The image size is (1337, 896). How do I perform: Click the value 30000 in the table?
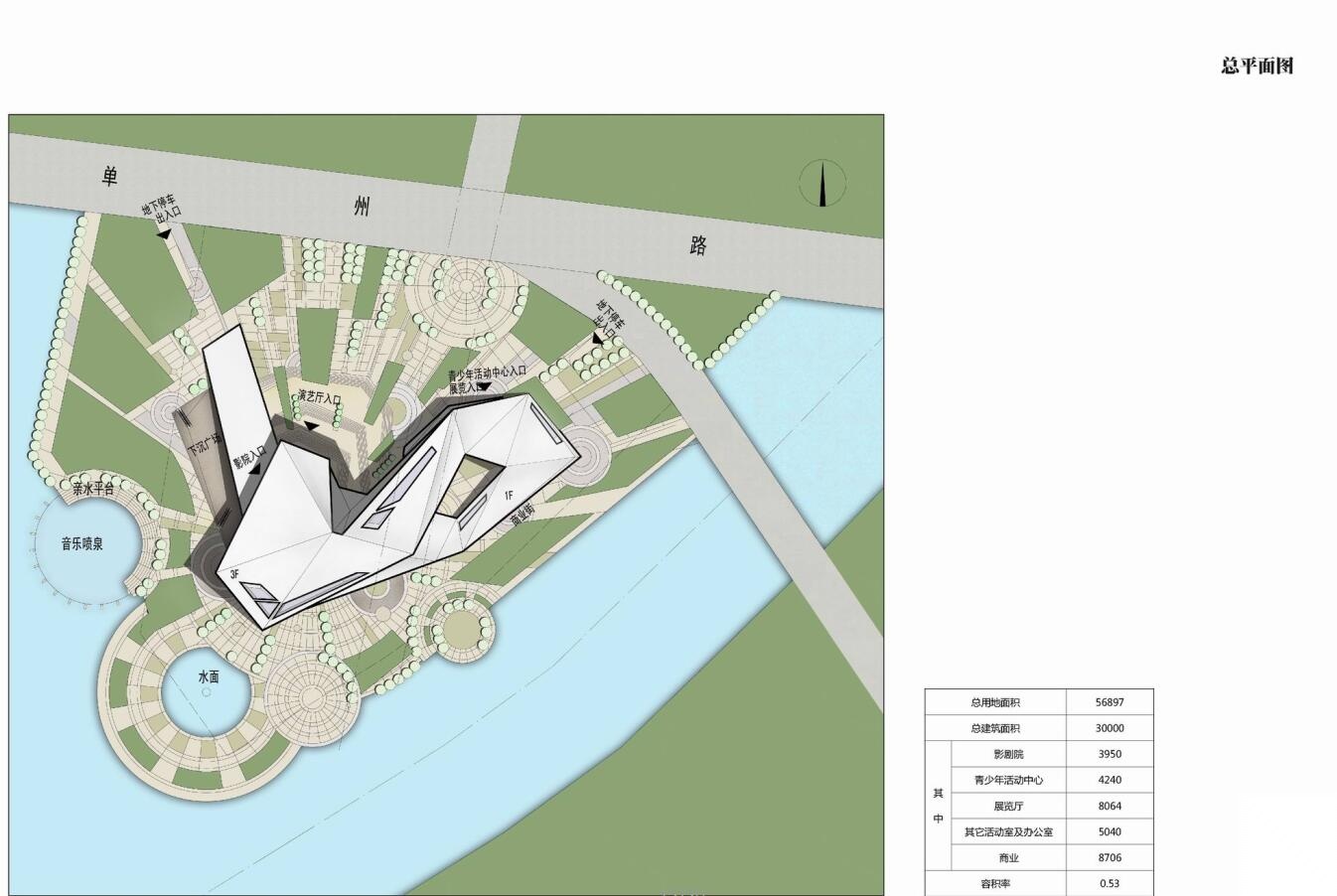(1110, 728)
